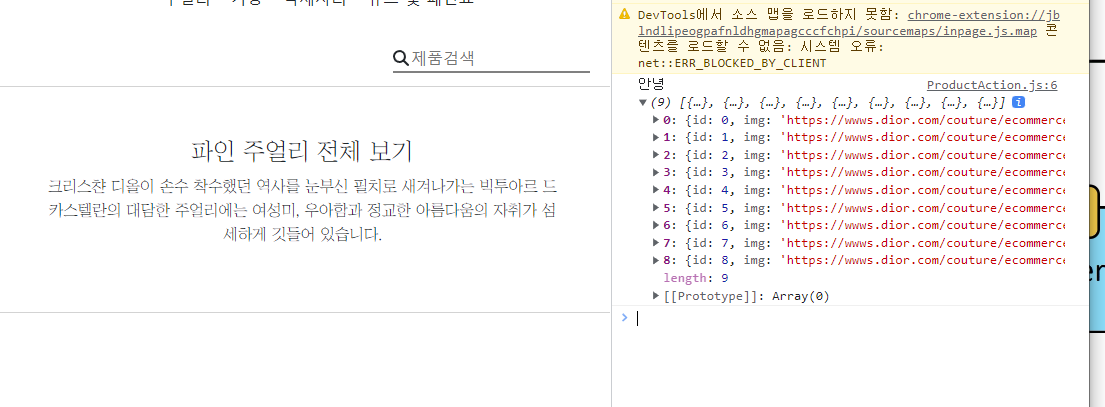
Task: Expand the [[Prototype]]: Array(0) entry
Action: 657,296
